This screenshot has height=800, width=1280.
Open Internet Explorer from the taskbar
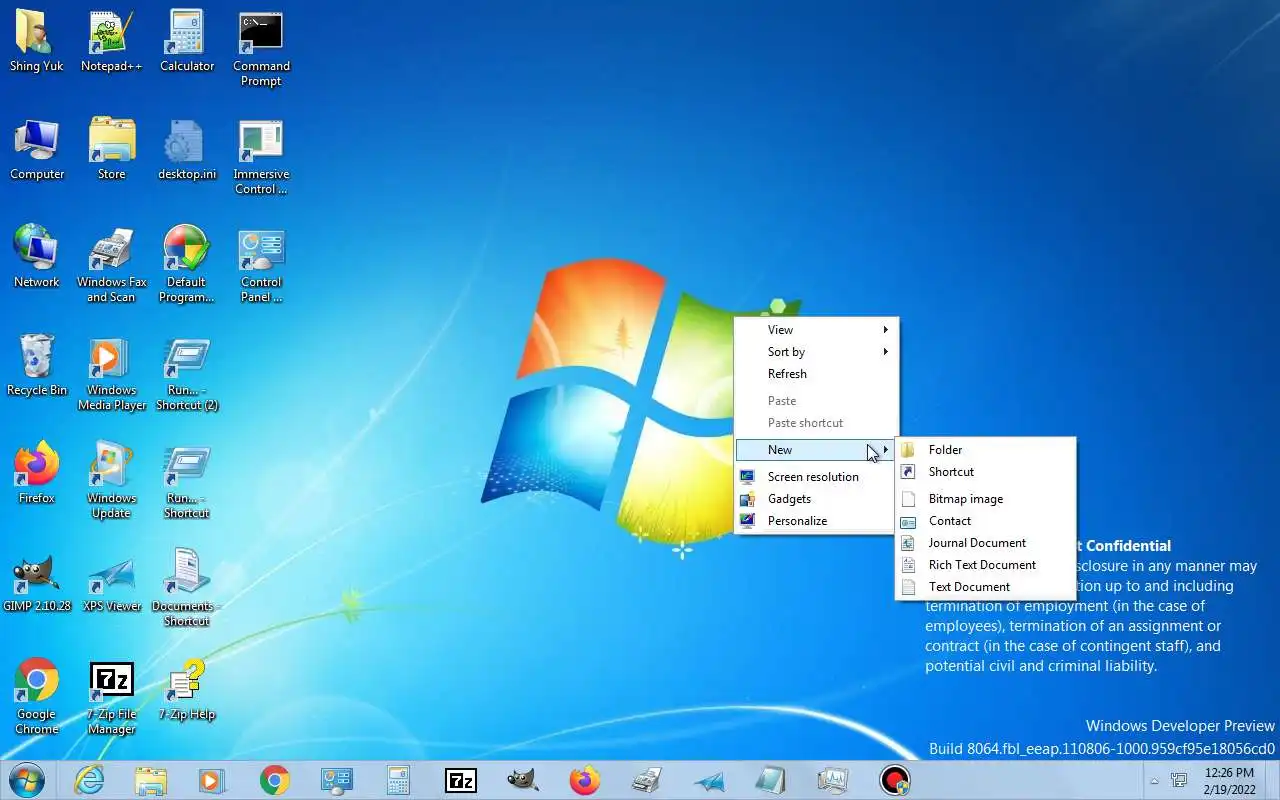(x=89, y=780)
